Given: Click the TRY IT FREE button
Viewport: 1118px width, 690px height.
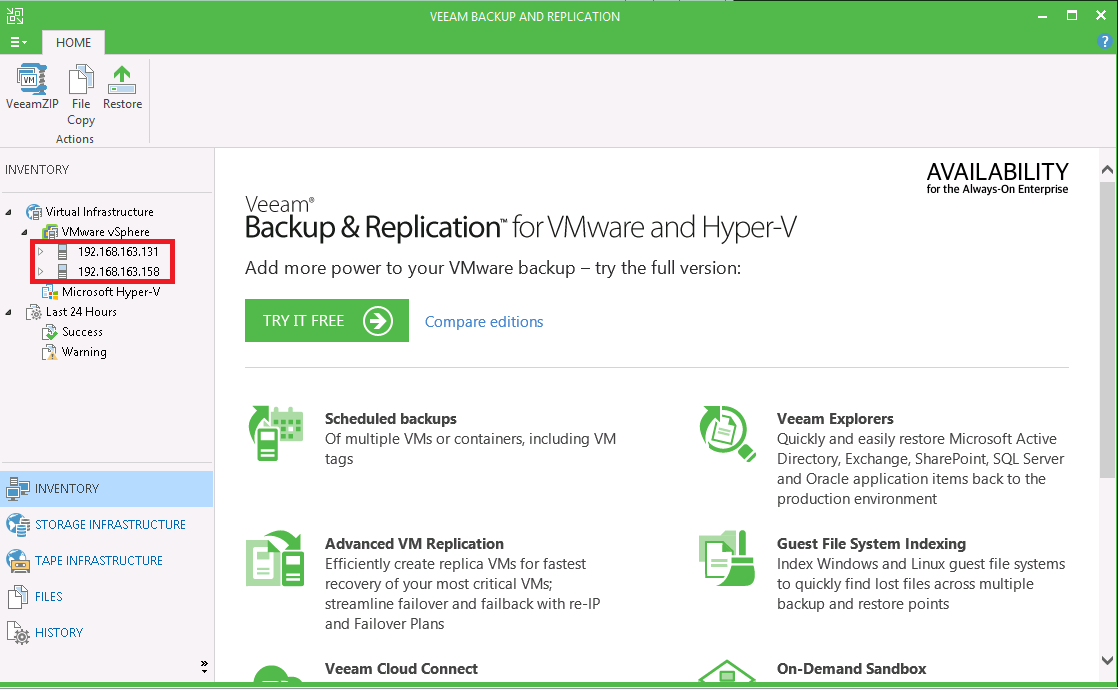Looking at the screenshot, I should coord(326,320).
